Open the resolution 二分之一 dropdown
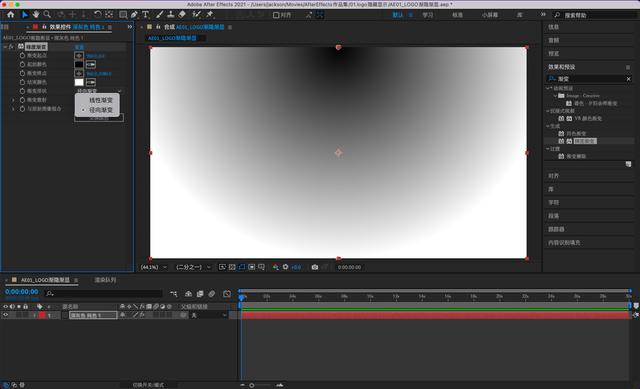Viewport: 640px width, 389px height. pos(193,267)
